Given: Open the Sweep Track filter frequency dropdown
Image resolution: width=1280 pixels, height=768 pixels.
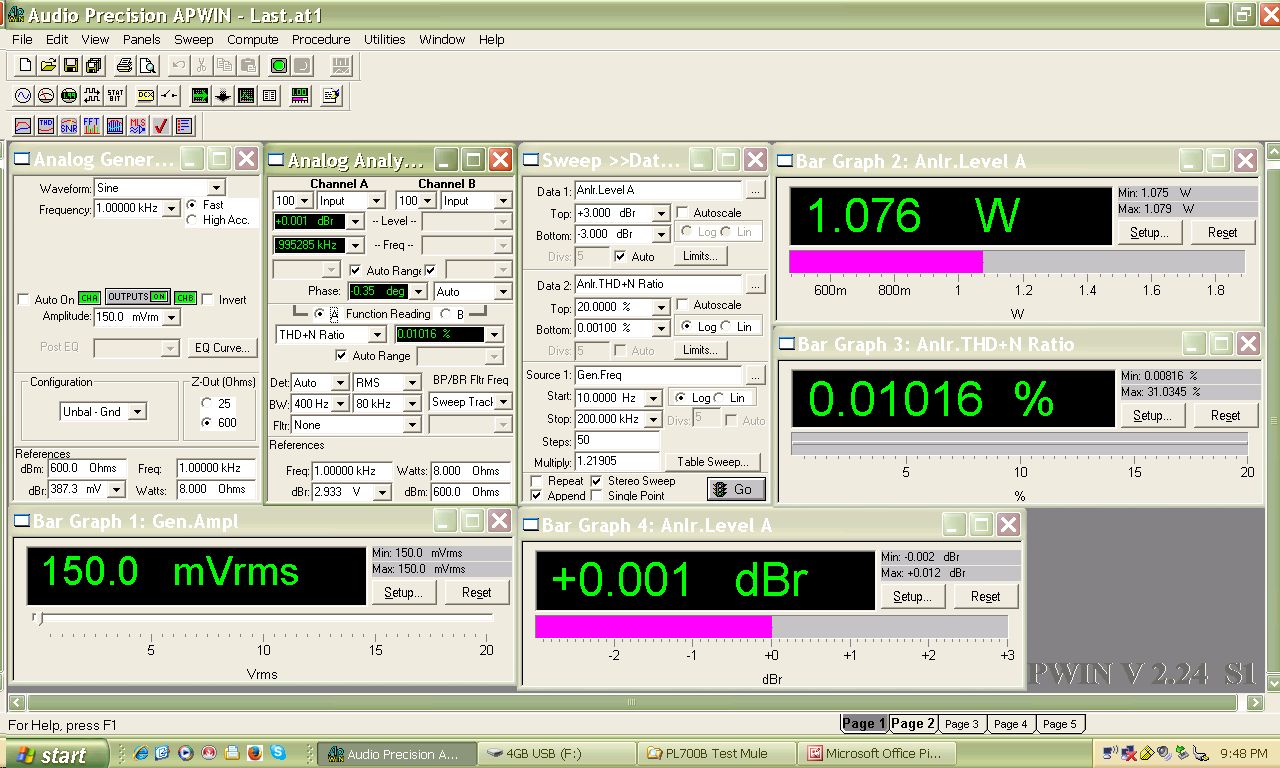Looking at the screenshot, I should (x=503, y=402).
